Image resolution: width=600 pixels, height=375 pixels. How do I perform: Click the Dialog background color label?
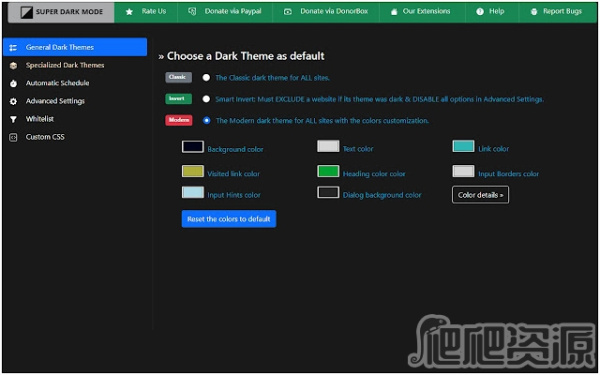(x=382, y=195)
